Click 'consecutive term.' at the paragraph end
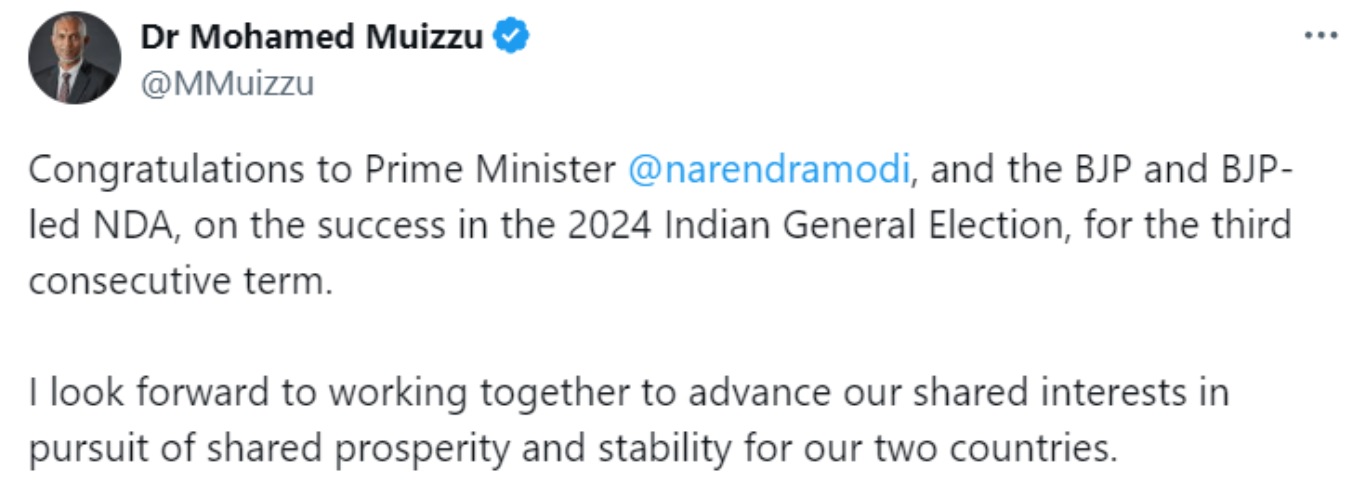Viewport: 1357px width, 485px height. (179, 281)
